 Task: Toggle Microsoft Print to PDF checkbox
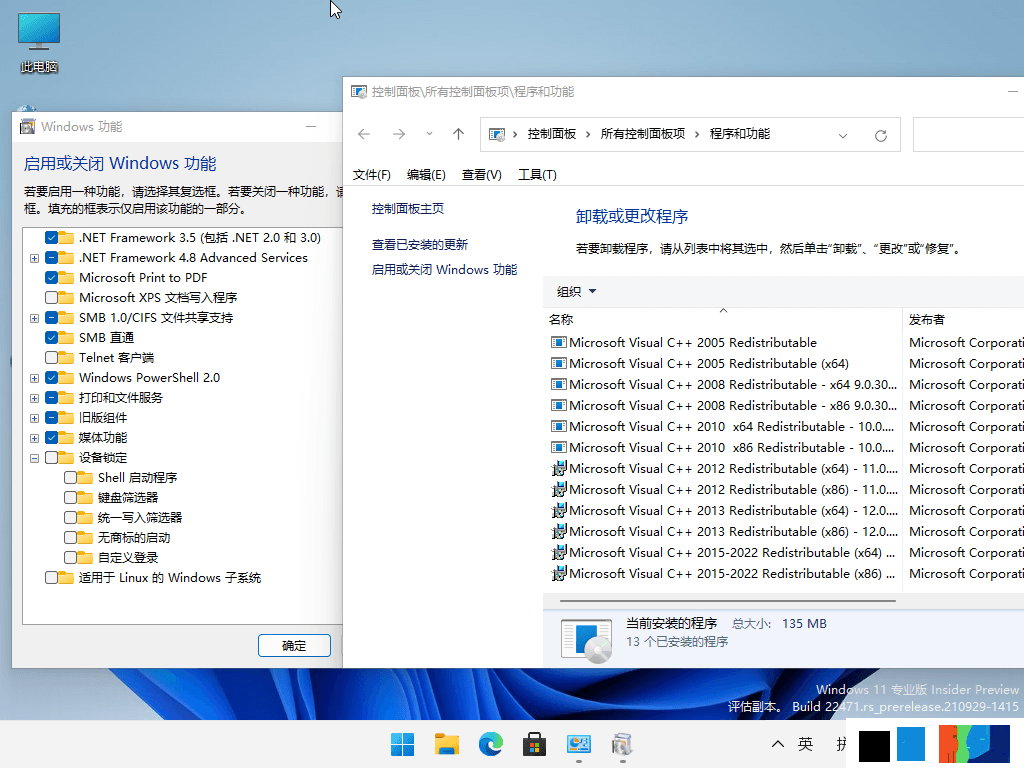point(52,278)
